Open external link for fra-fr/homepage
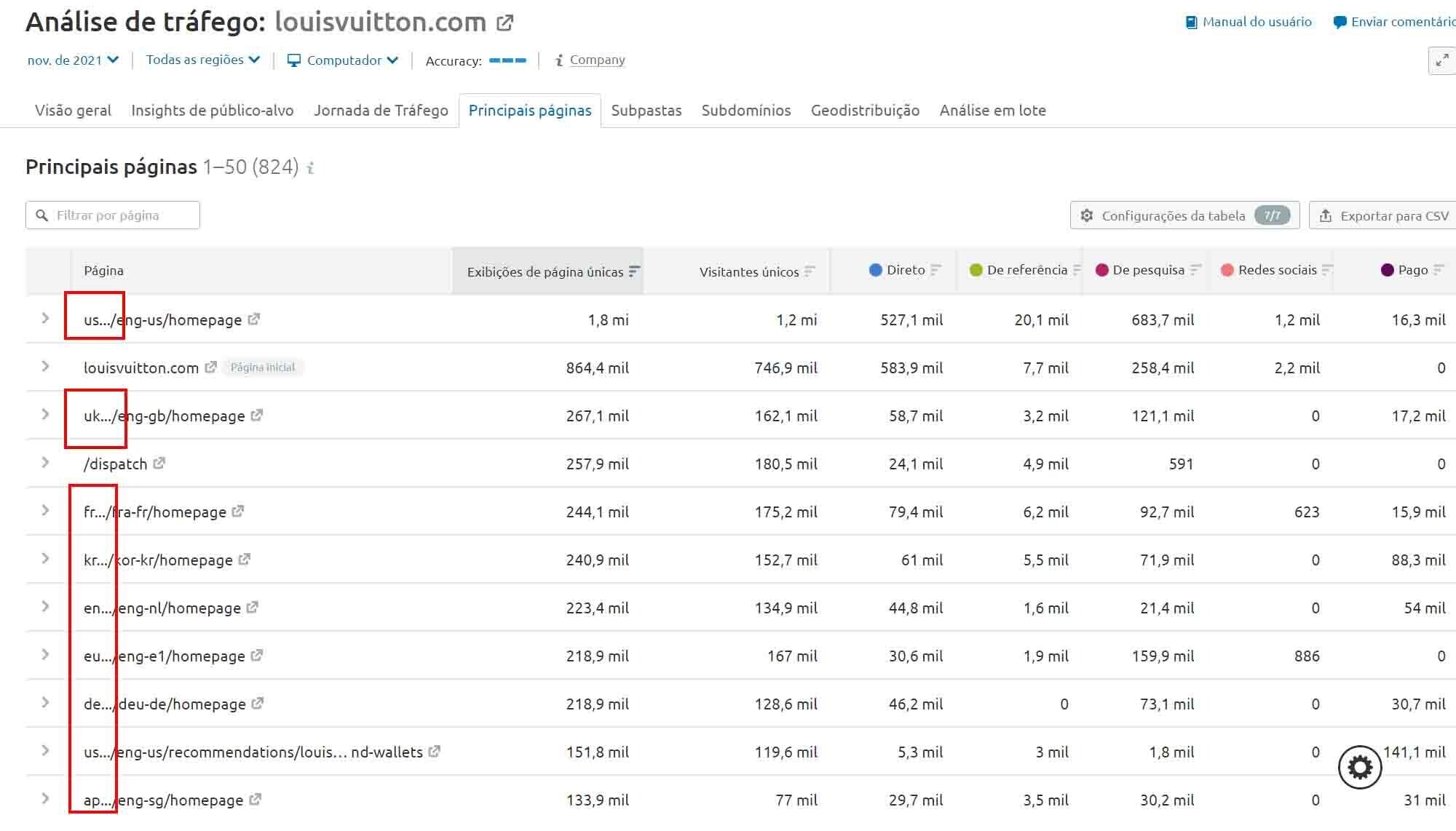The image size is (1456, 831). click(x=237, y=512)
